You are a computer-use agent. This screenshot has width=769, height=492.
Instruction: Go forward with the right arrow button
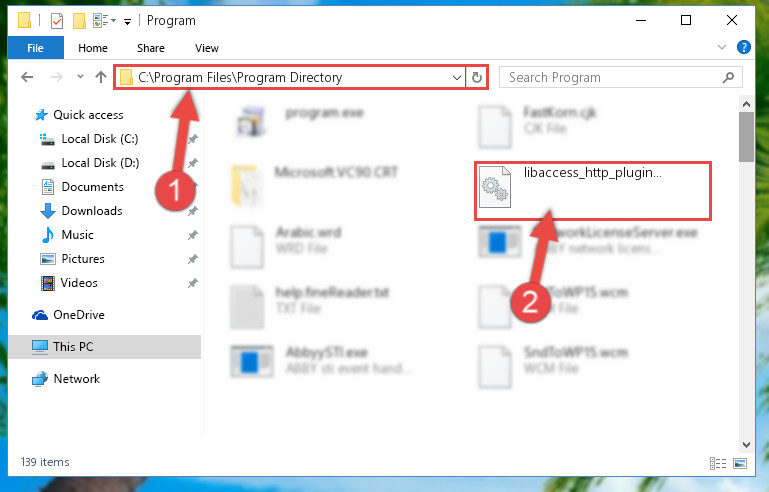click(x=57, y=77)
